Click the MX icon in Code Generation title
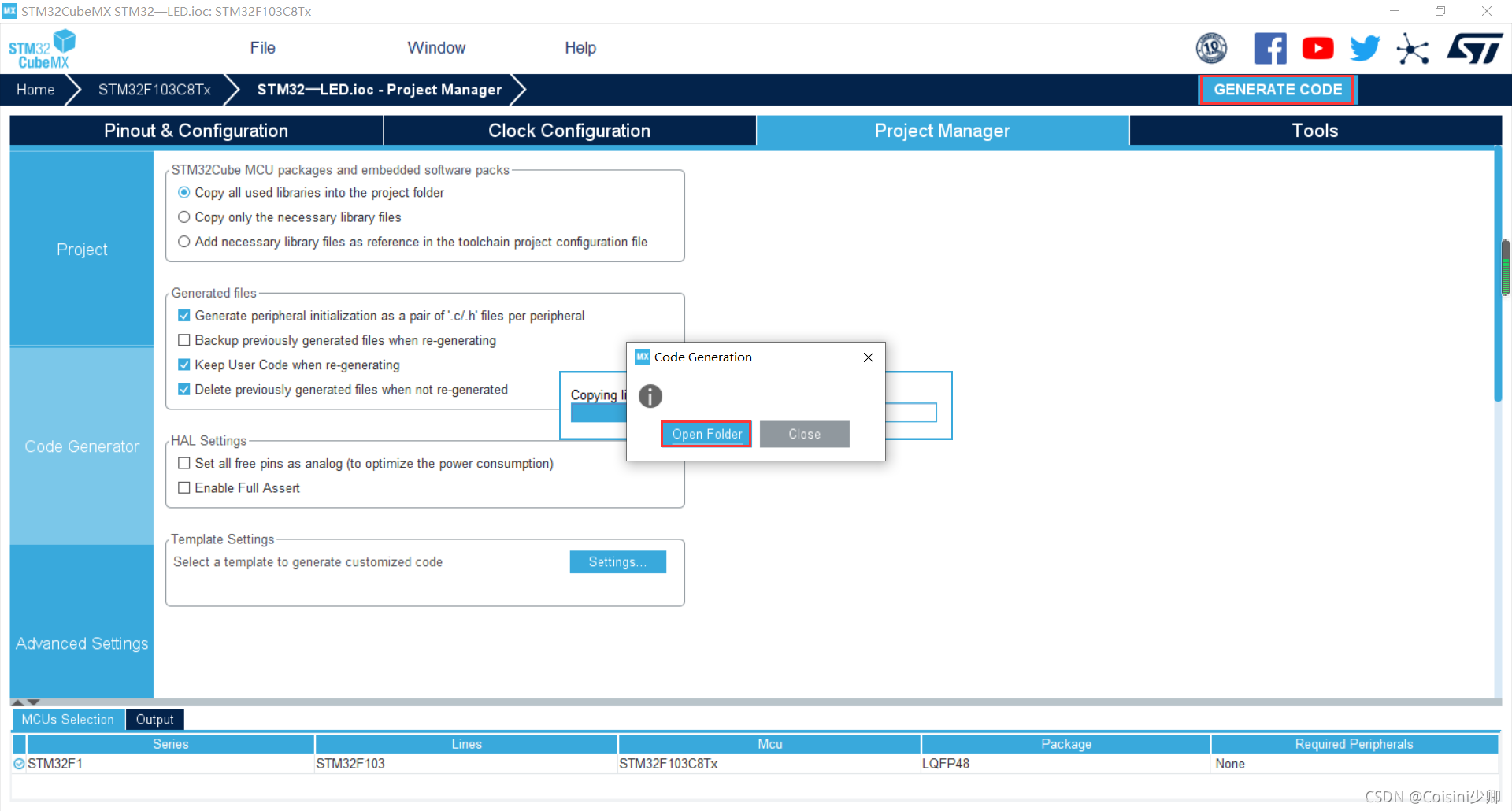 point(643,357)
